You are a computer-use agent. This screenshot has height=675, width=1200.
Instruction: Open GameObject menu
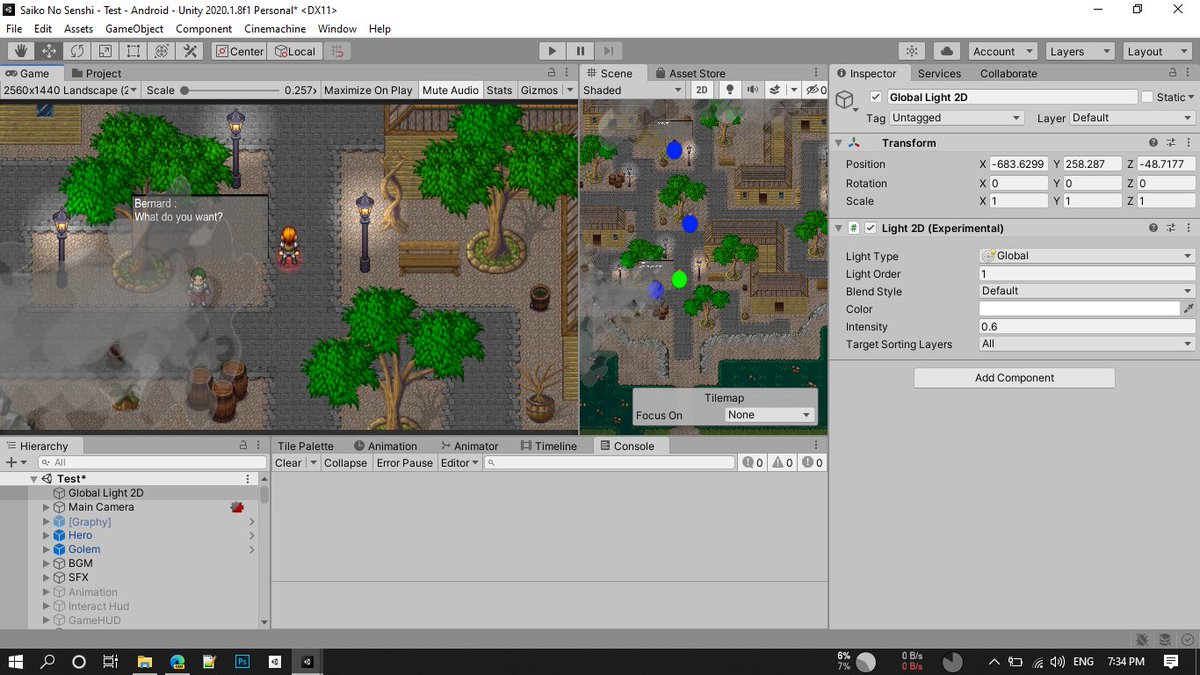tap(134, 29)
